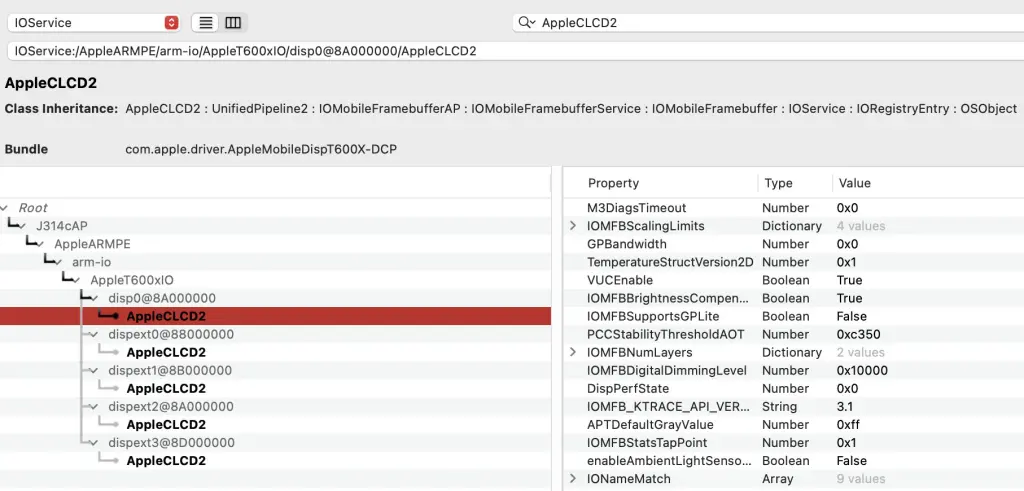Click the IOService path field

pyautogui.click(x=515, y=51)
